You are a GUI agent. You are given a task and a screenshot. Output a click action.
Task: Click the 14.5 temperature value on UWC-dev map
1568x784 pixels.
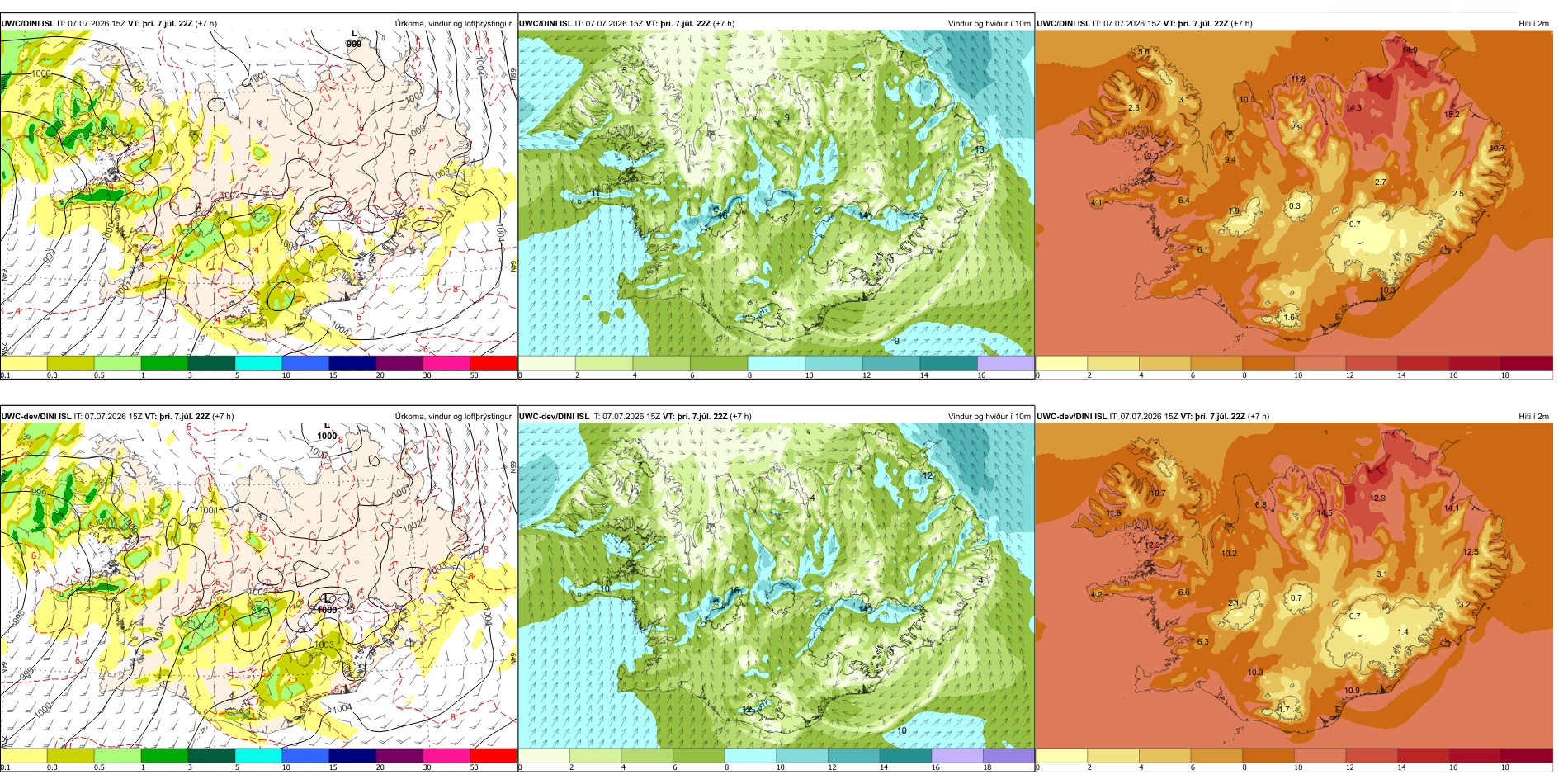(x=1325, y=513)
